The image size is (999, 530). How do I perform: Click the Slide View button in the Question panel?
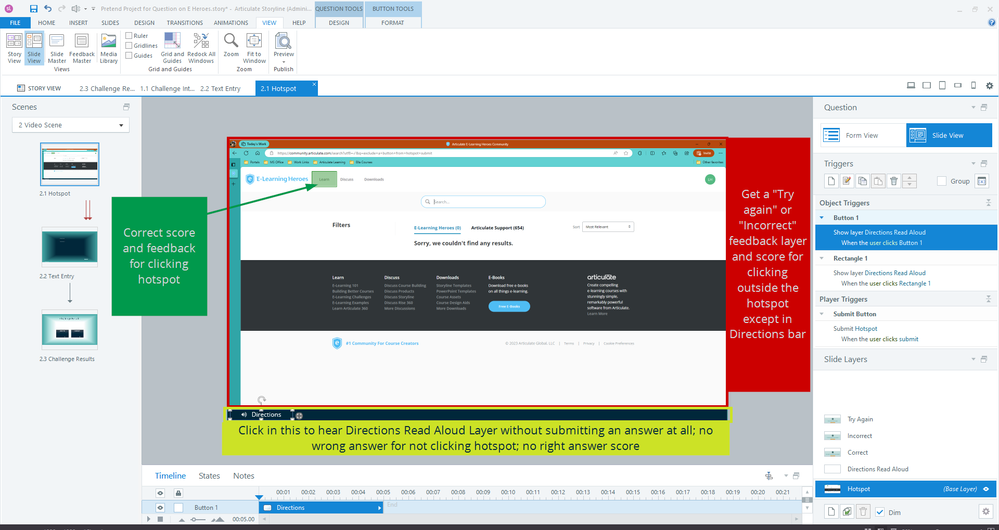click(x=949, y=135)
